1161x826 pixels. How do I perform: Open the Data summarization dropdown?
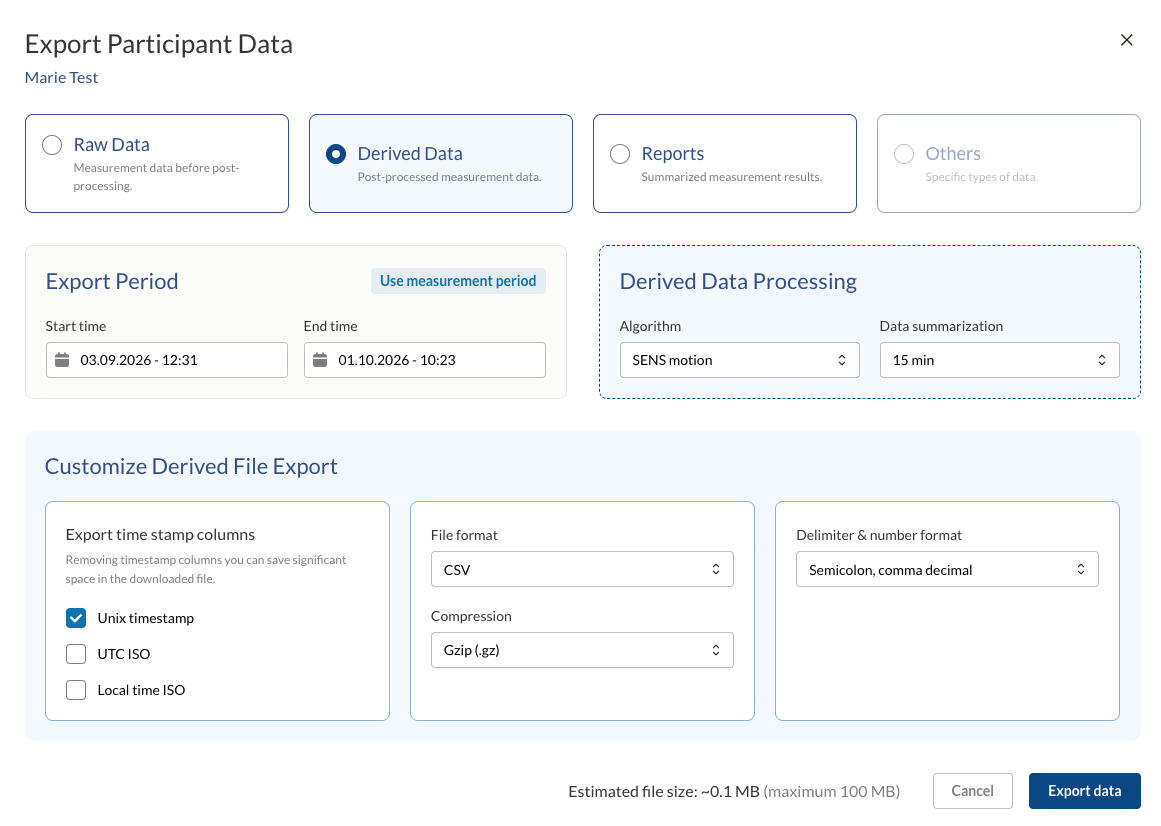click(x=999, y=360)
